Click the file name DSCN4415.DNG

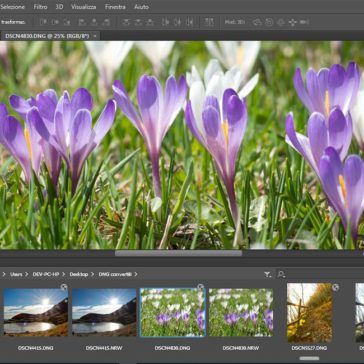tap(36, 348)
